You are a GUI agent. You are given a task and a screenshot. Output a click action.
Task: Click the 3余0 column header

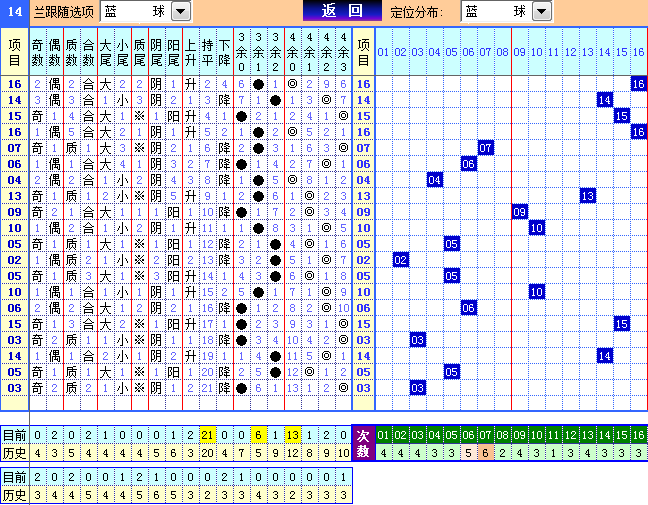[x=241, y=52]
